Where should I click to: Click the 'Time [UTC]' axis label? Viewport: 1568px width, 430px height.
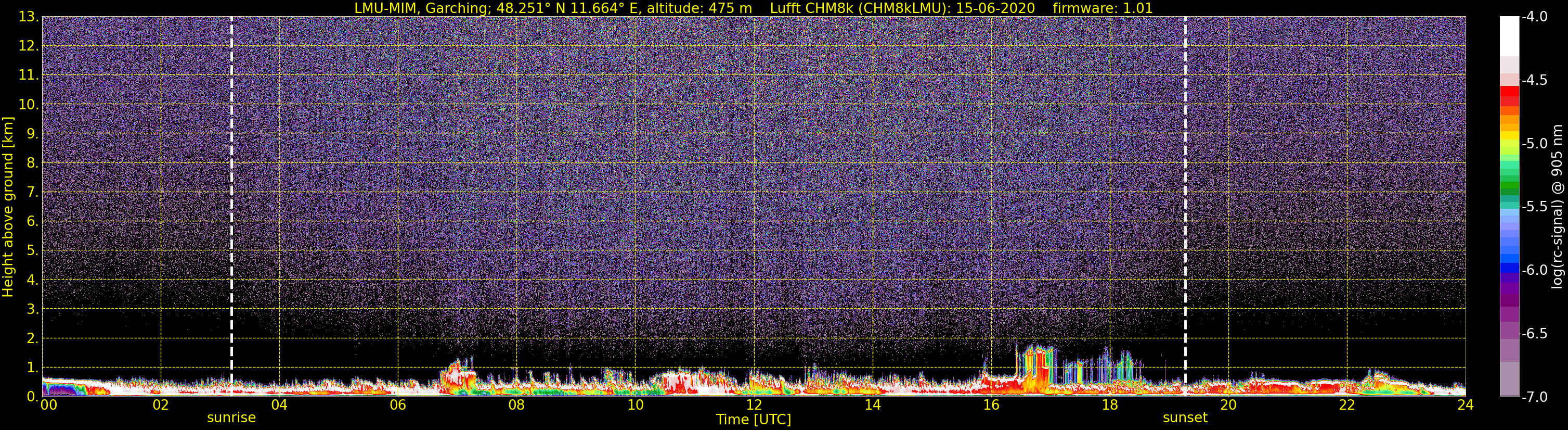click(754, 420)
